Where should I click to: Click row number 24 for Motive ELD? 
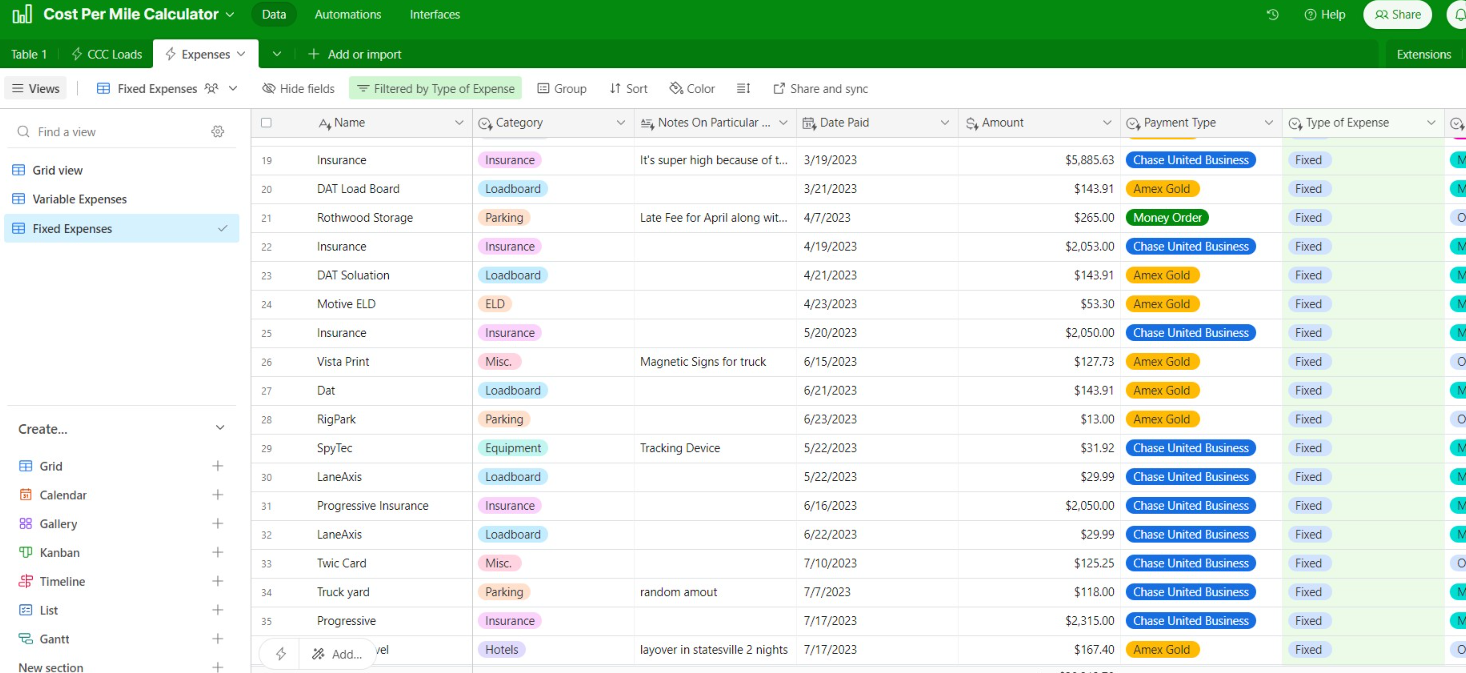[x=266, y=304]
